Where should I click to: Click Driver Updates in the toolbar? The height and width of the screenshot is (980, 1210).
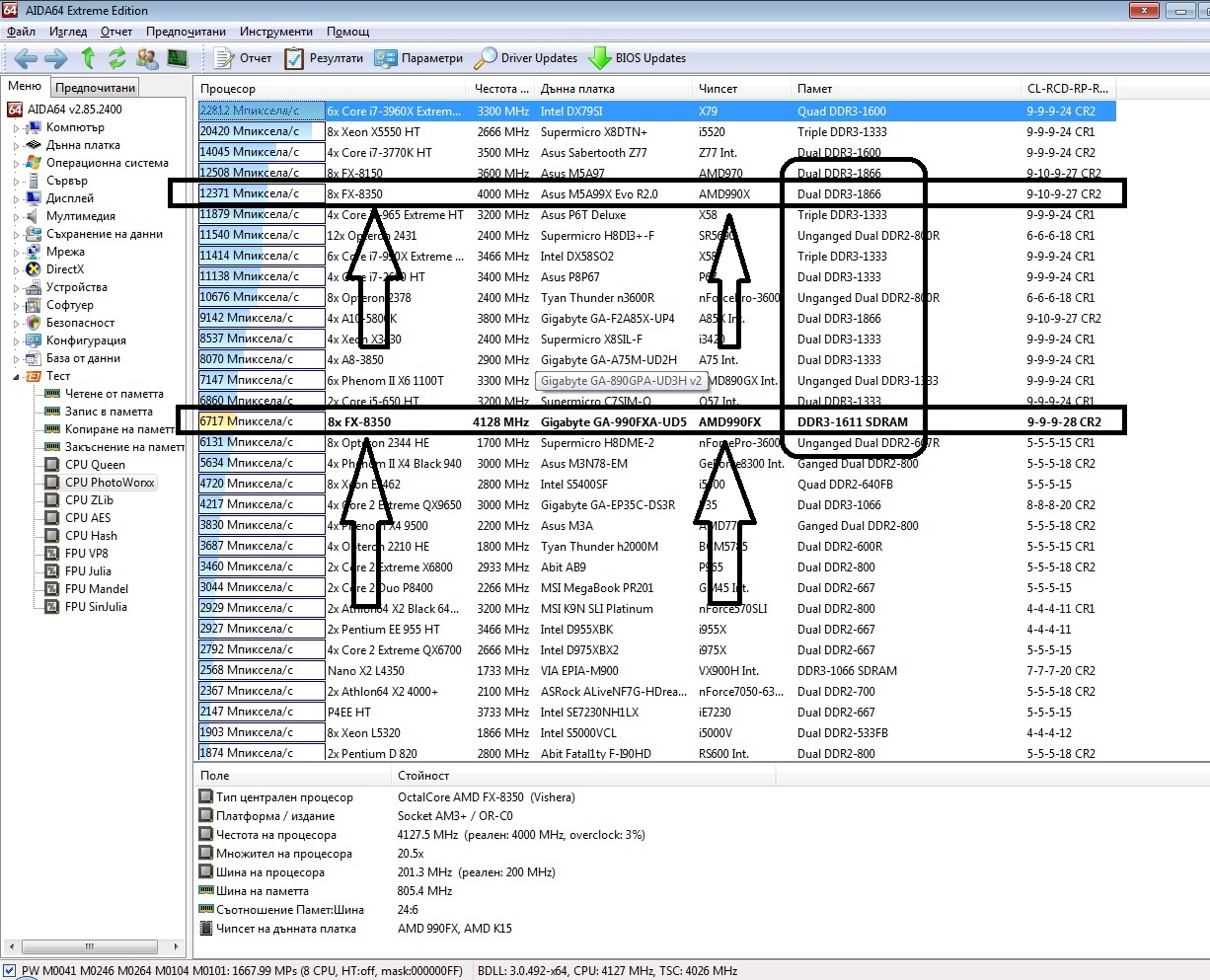[x=526, y=58]
